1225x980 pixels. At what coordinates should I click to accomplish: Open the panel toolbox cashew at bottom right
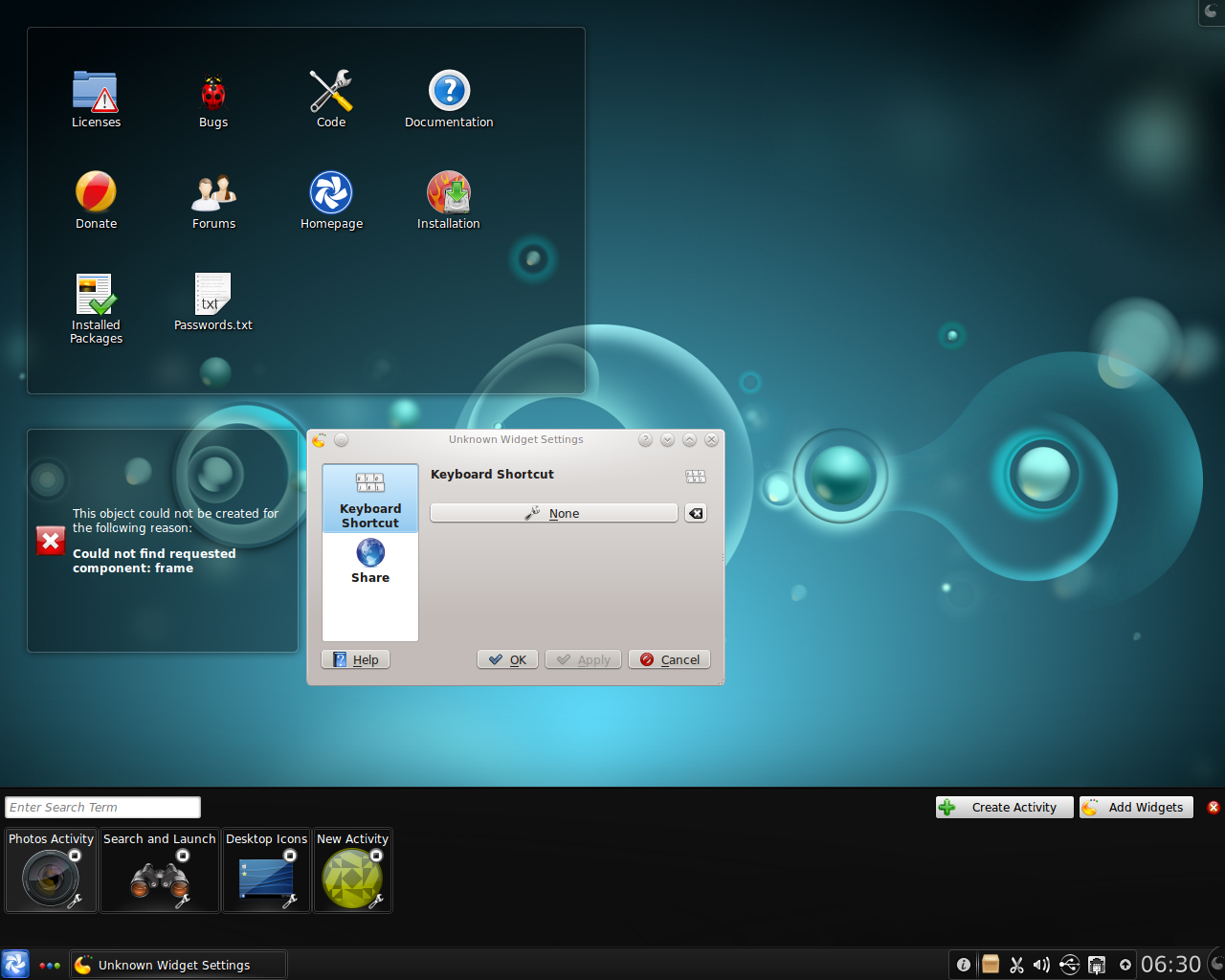(1216, 964)
